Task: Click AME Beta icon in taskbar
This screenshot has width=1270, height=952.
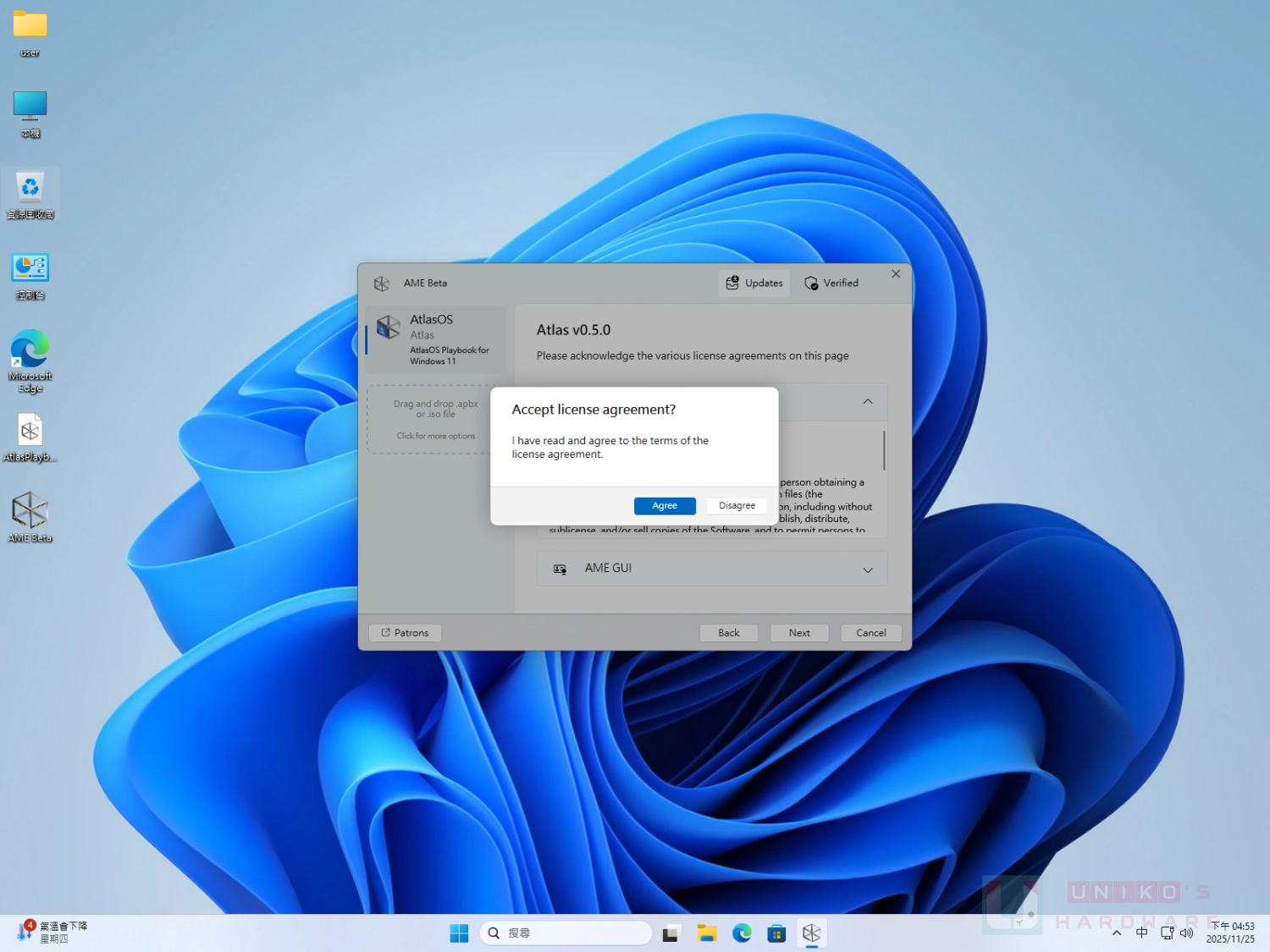Action: coord(811,933)
